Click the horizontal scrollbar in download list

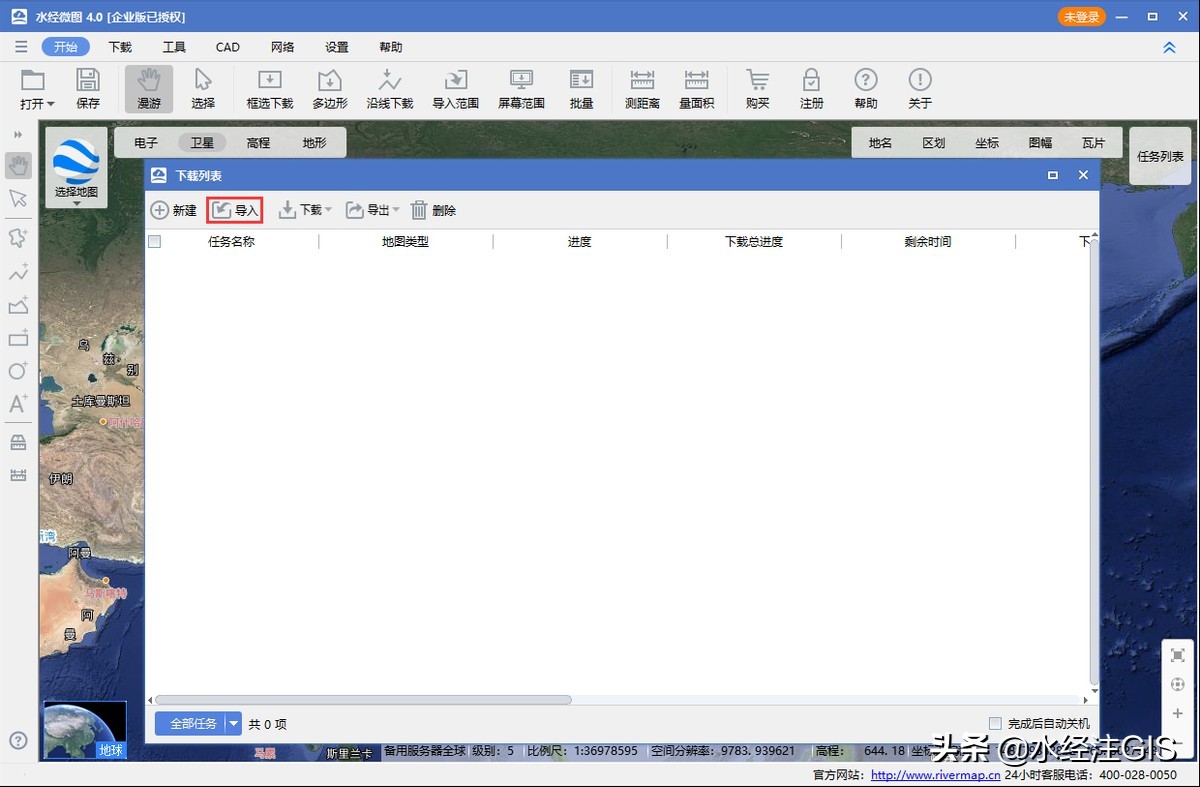click(x=363, y=700)
